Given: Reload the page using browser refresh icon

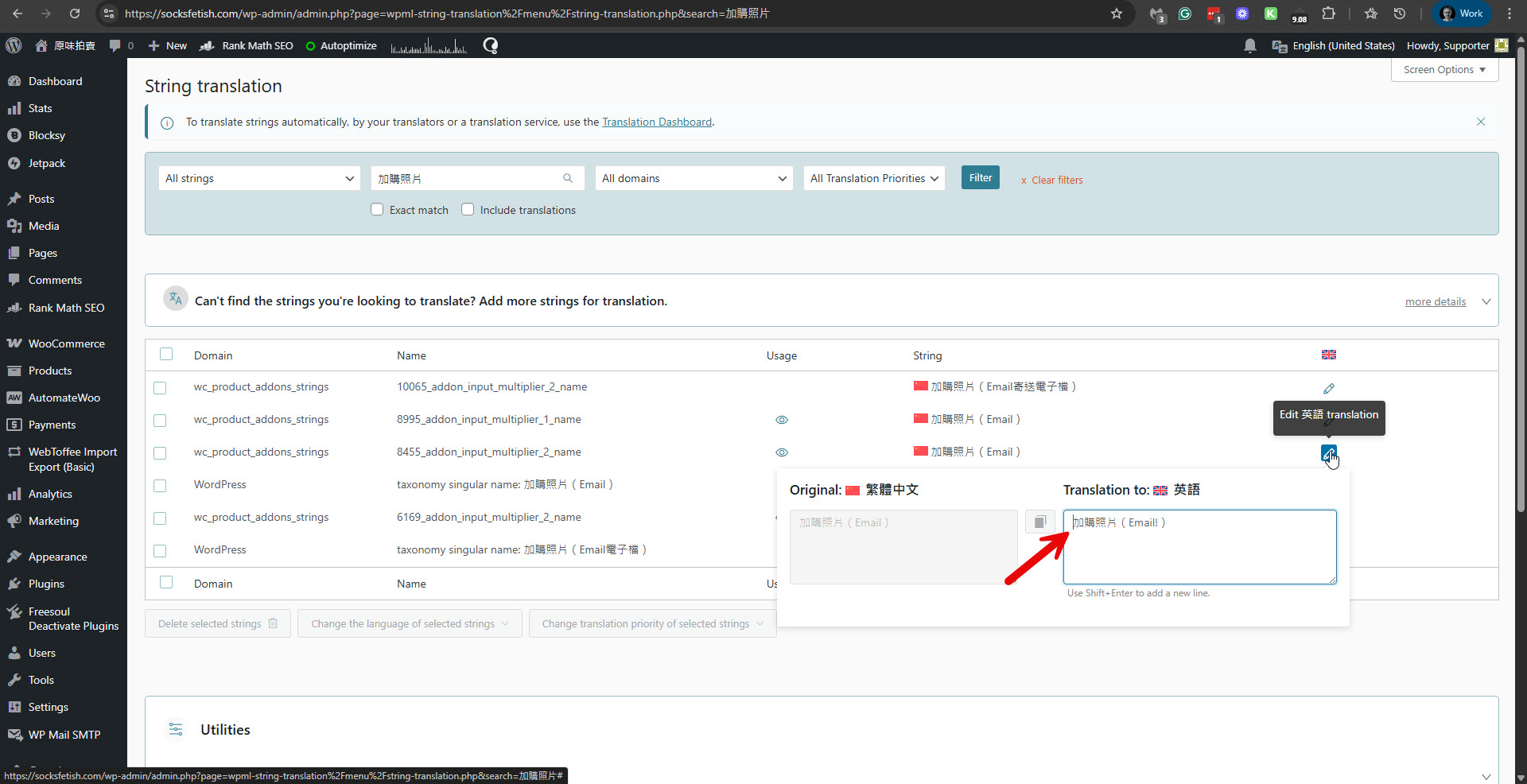Looking at the screenshot, I should coord(75,14).
